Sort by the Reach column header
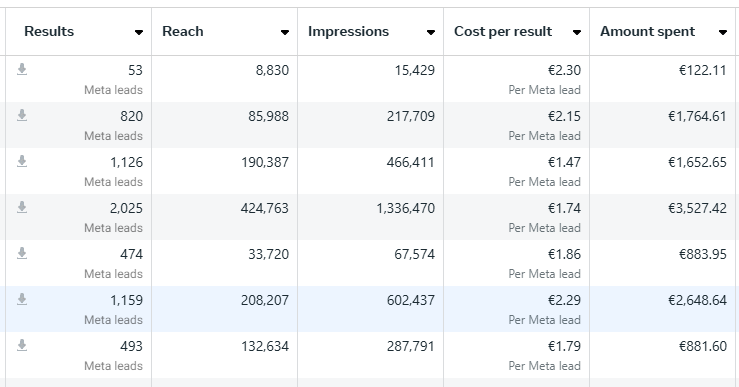The image size is (739, 387). pyautogui.click(x=183, y=32)
